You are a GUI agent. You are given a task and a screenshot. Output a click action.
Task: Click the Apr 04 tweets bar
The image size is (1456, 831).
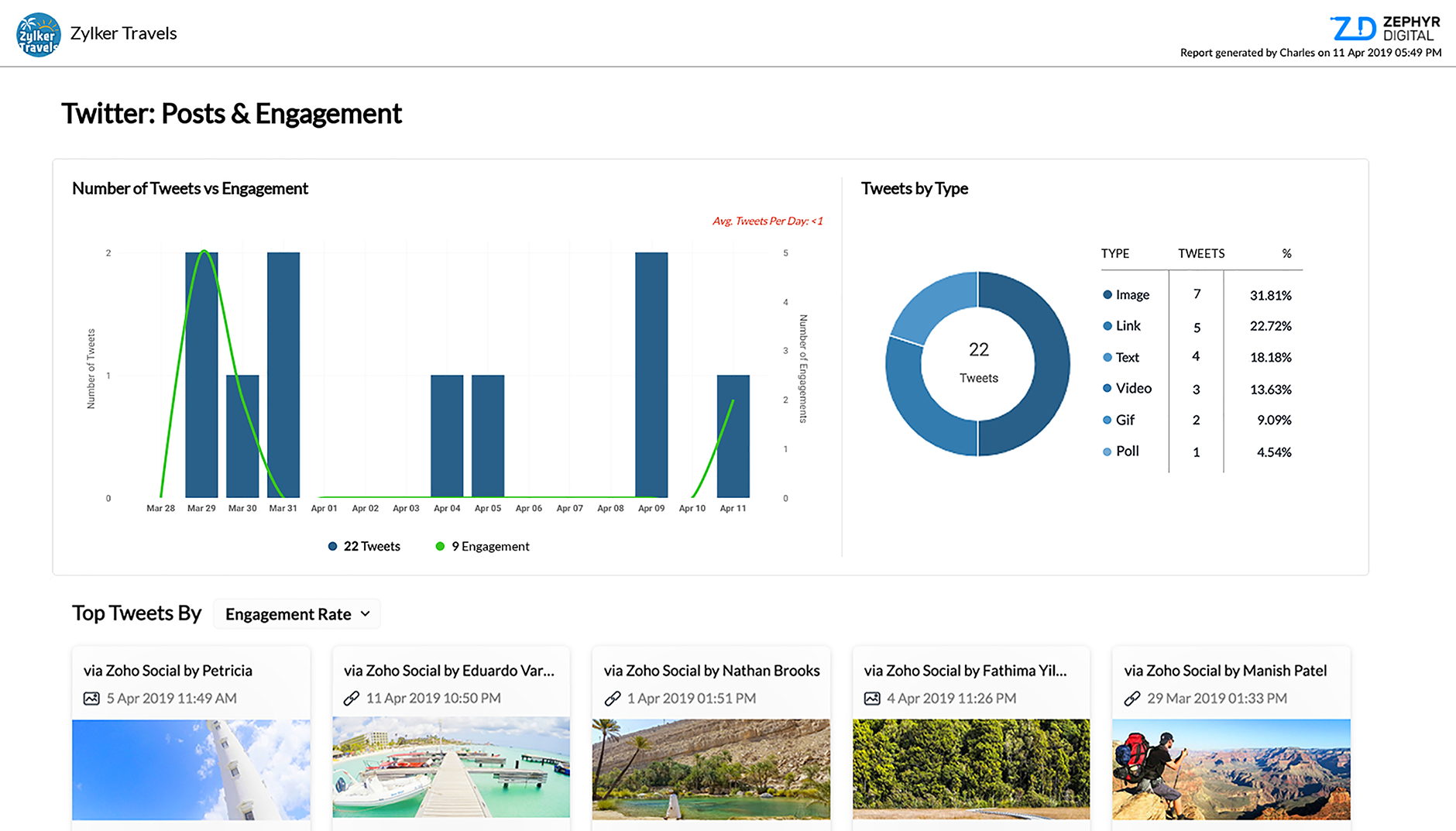[447, 436]
